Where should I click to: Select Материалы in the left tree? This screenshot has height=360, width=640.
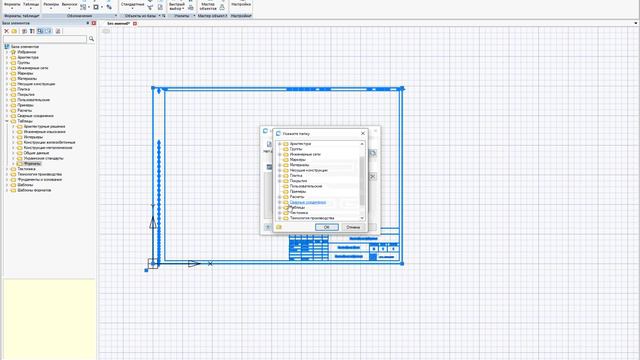(x=27, y=79)
